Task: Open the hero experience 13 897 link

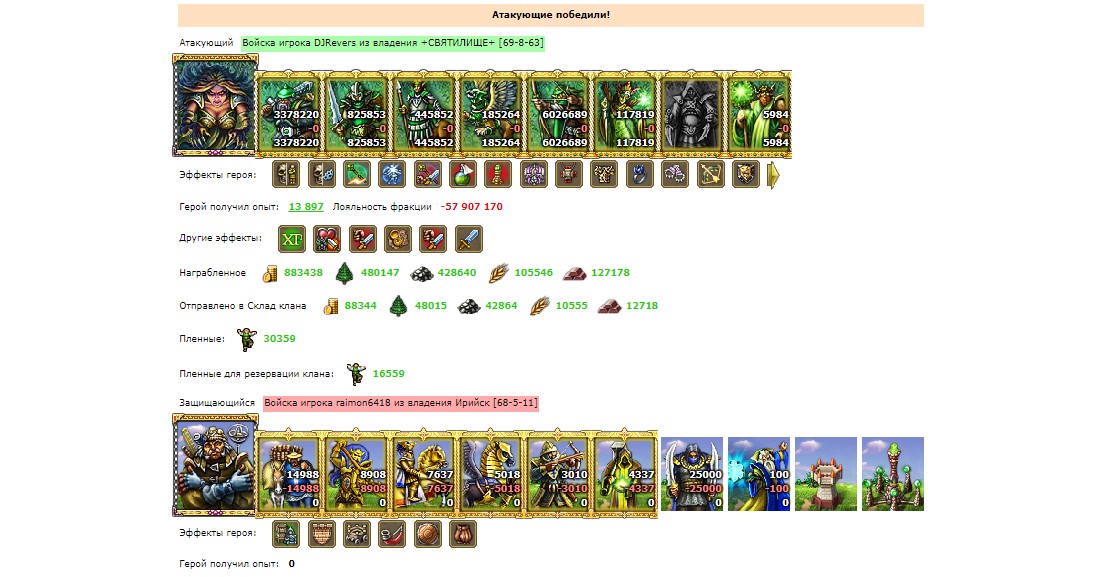Action: click(x=306, y=206)
